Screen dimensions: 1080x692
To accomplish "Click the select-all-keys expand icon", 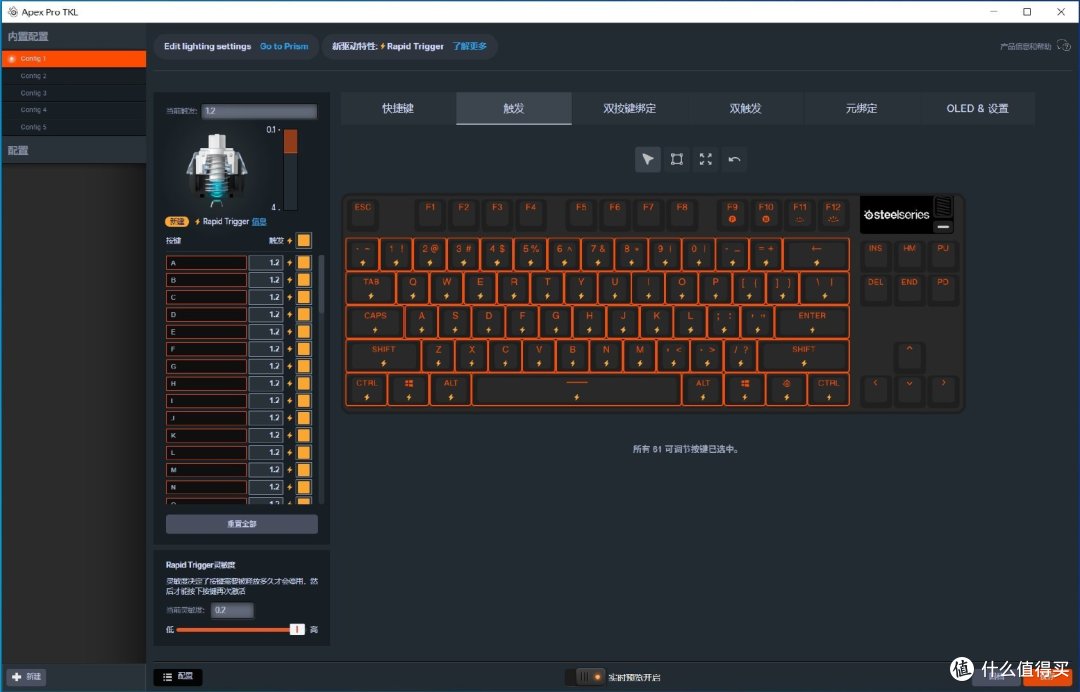I will pyautogui.click(x=705, y=159).
